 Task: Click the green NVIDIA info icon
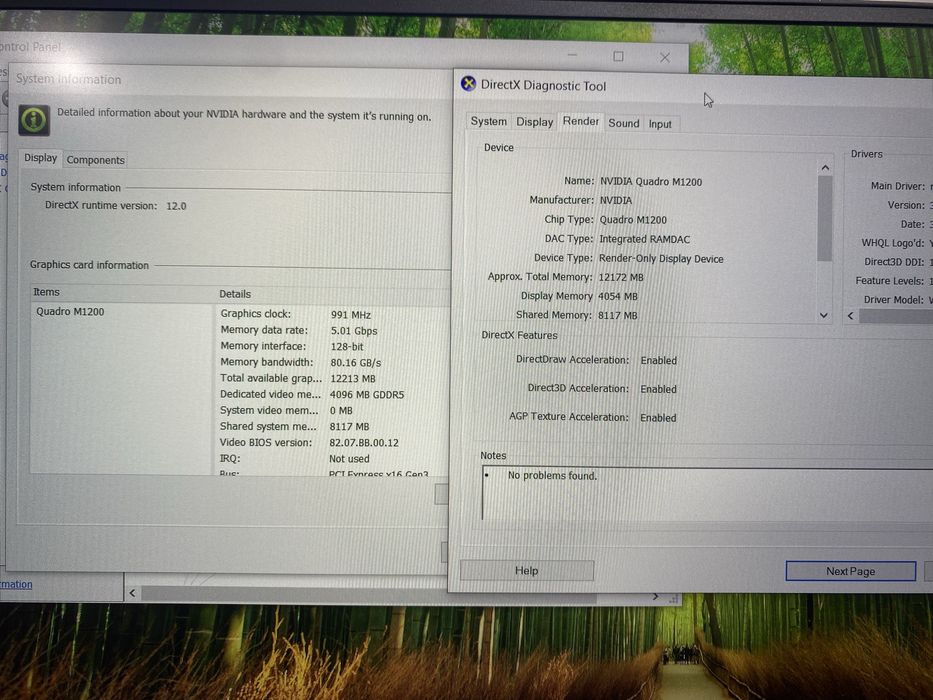34,120
